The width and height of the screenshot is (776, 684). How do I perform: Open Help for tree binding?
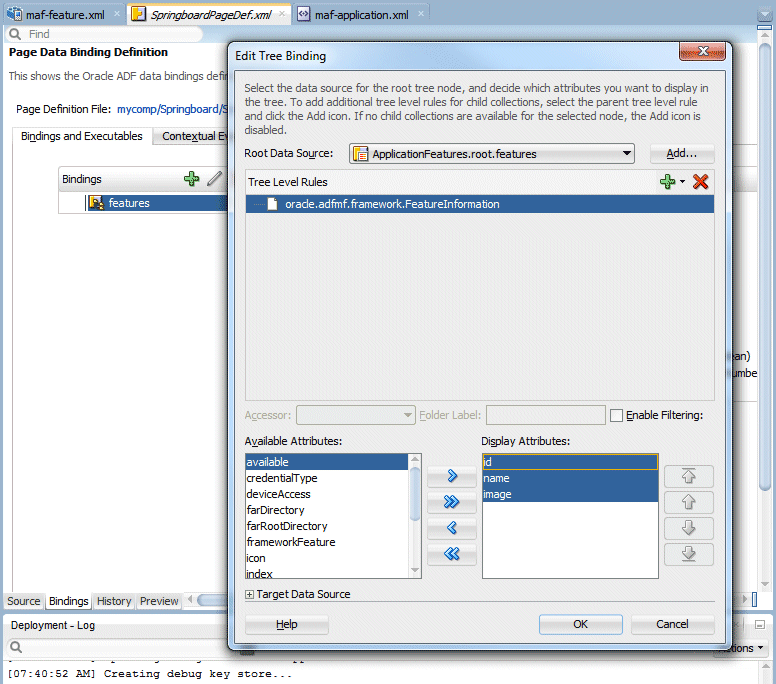287,624
